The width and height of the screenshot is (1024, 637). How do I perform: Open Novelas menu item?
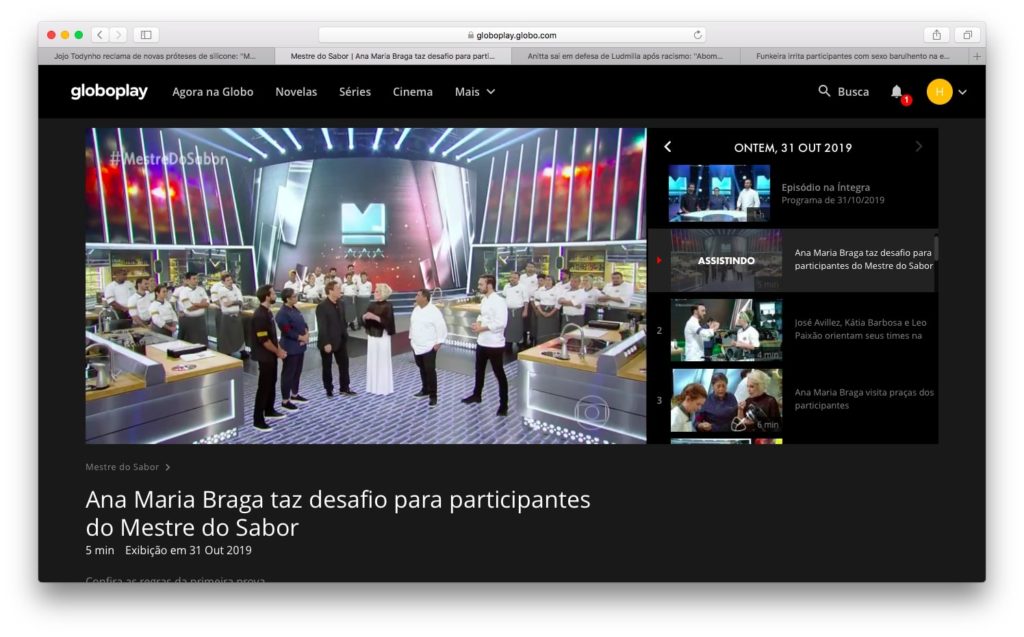pos(296,92)
